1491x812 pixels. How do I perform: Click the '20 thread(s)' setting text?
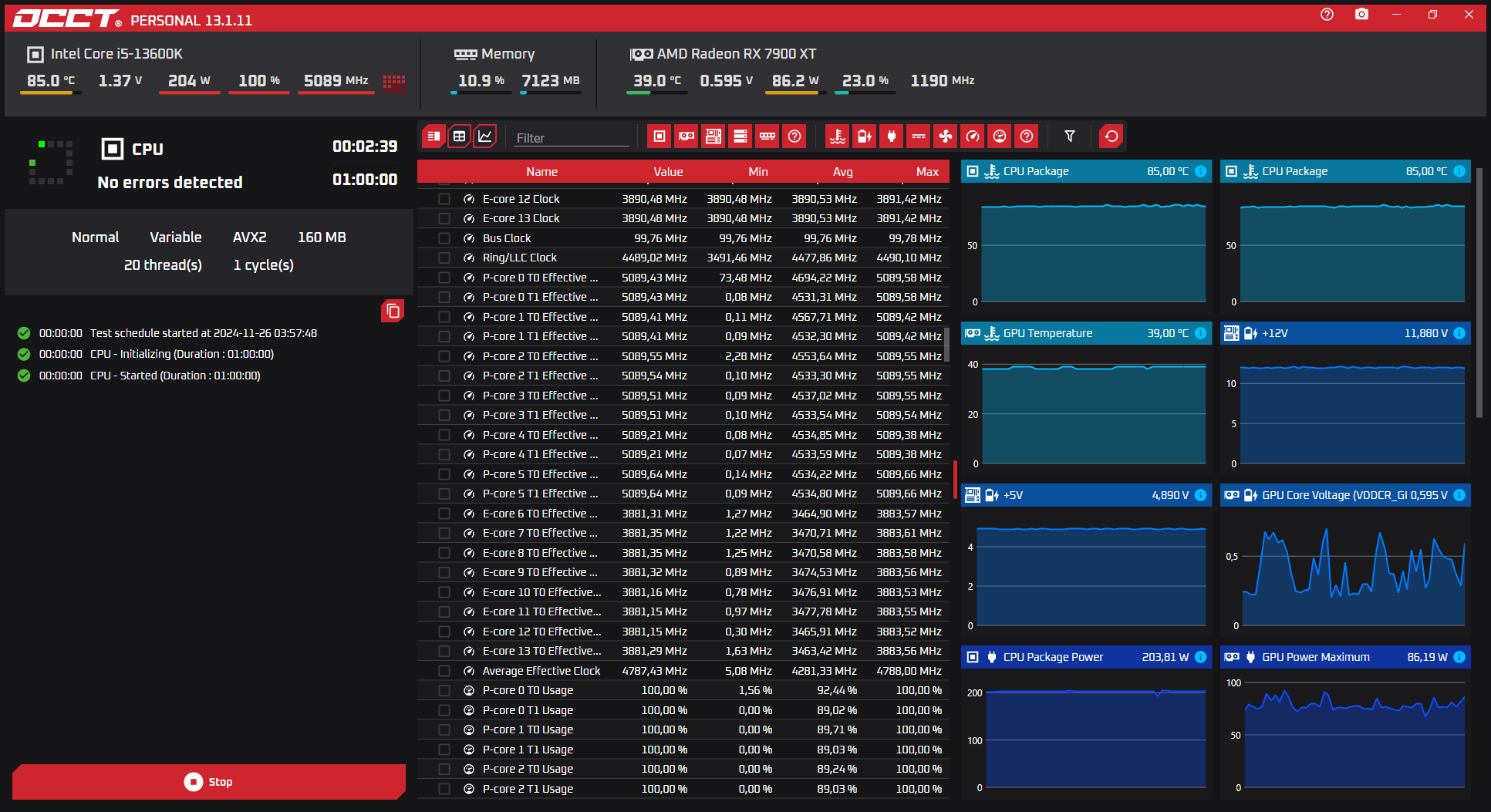(x=163, y=265)
